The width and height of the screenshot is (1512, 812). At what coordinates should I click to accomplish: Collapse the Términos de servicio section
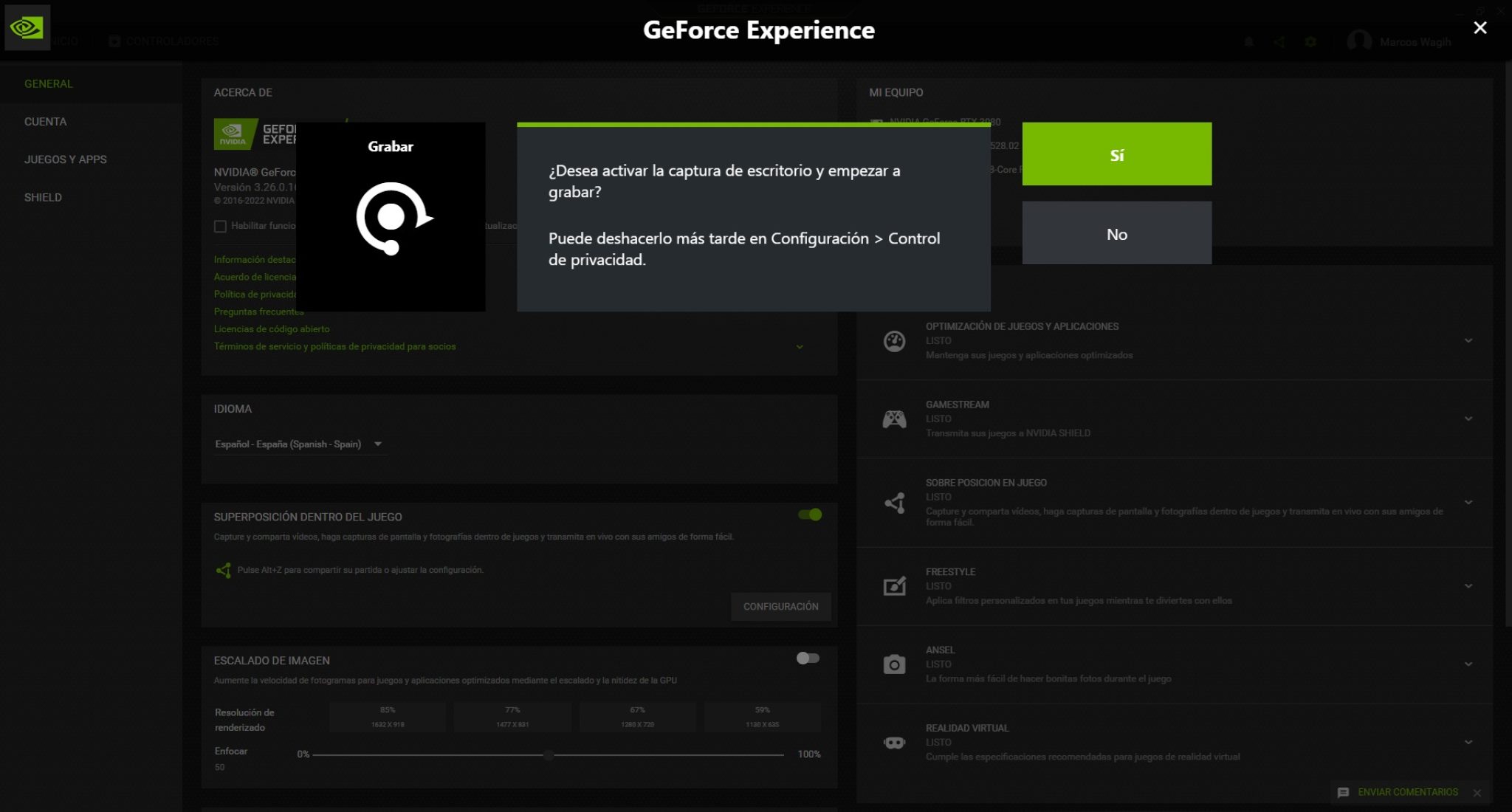point(800,346)
